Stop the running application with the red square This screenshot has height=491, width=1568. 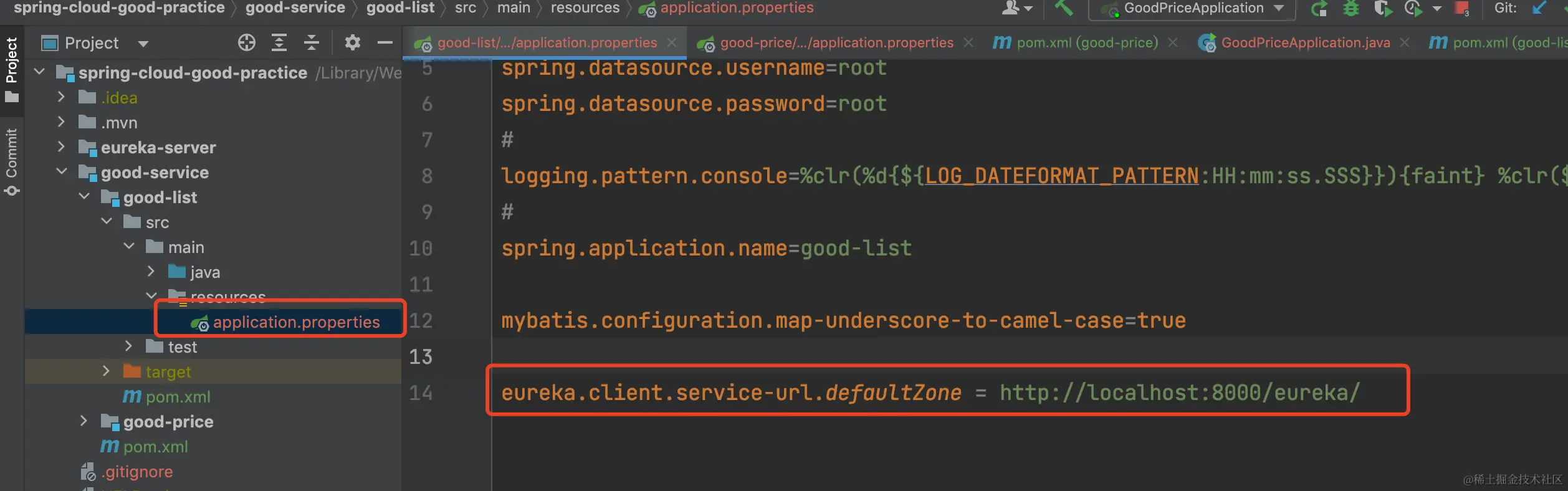(1461, 9)
